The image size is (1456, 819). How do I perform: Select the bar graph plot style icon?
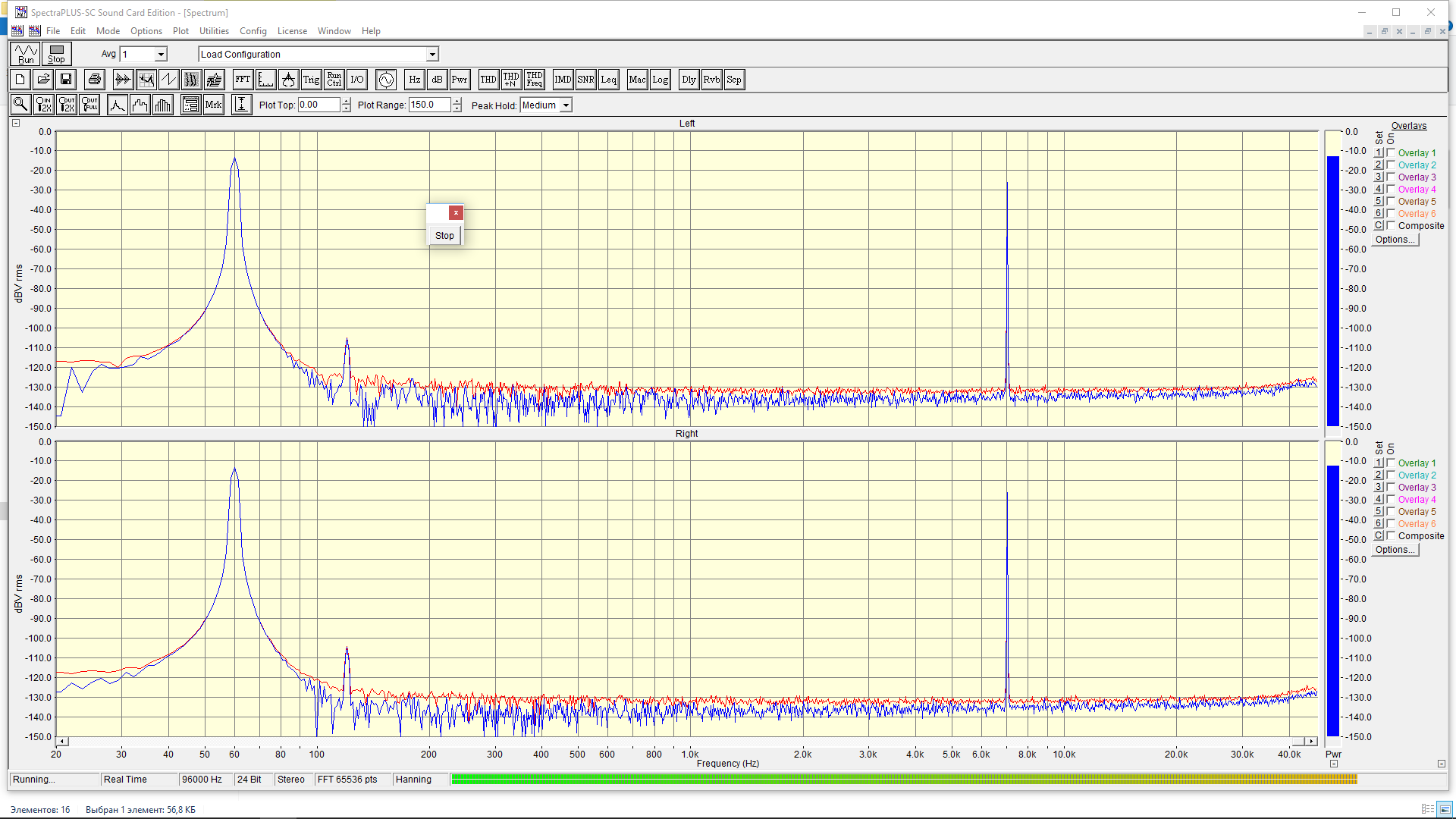coord(163,105)
